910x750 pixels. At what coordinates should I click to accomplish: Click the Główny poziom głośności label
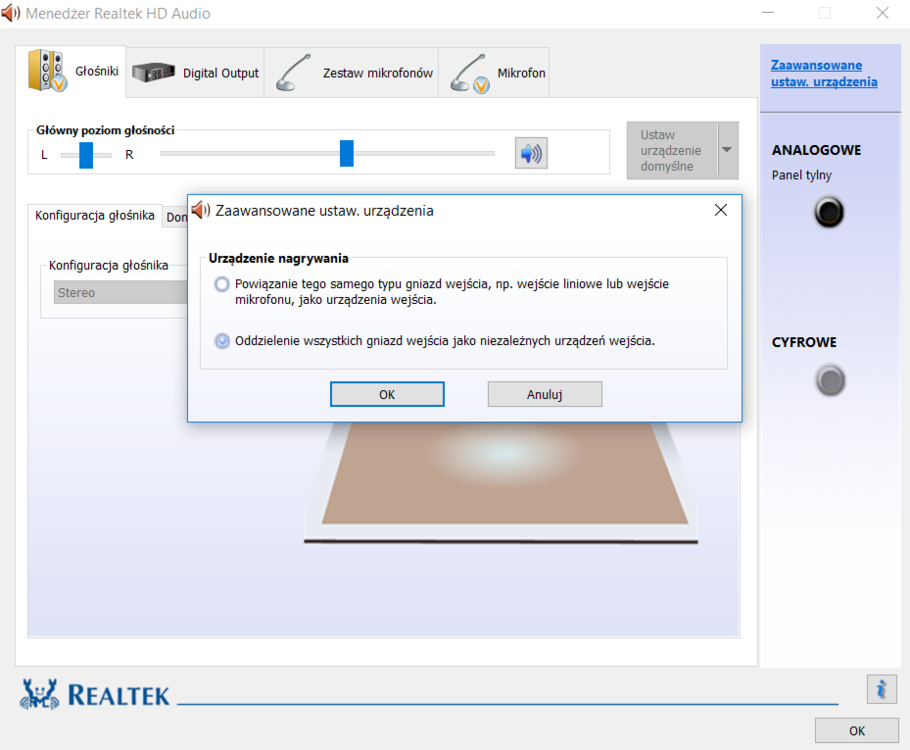pos(105,130)
